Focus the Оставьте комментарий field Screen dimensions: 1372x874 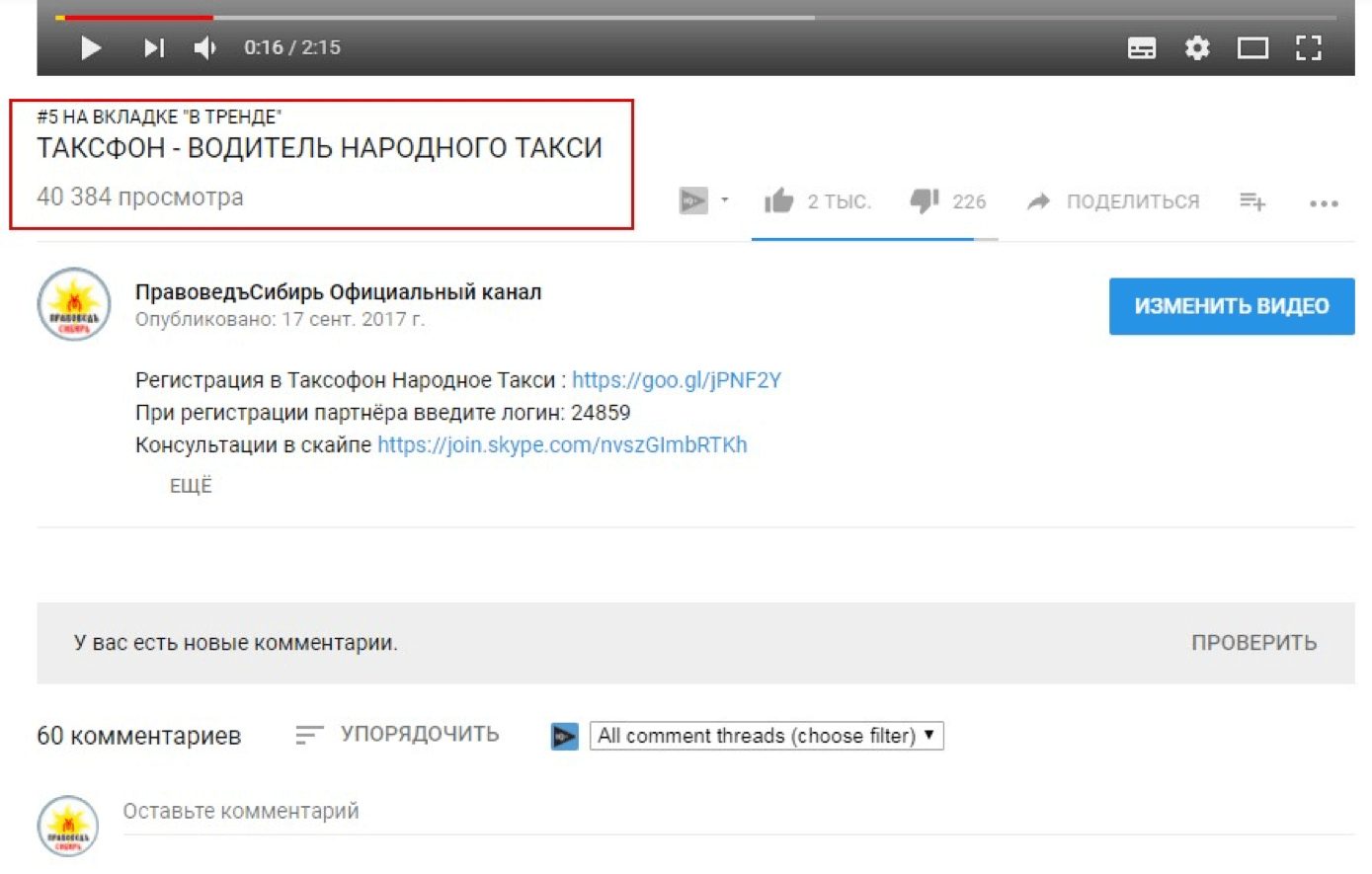pos(739,812)
